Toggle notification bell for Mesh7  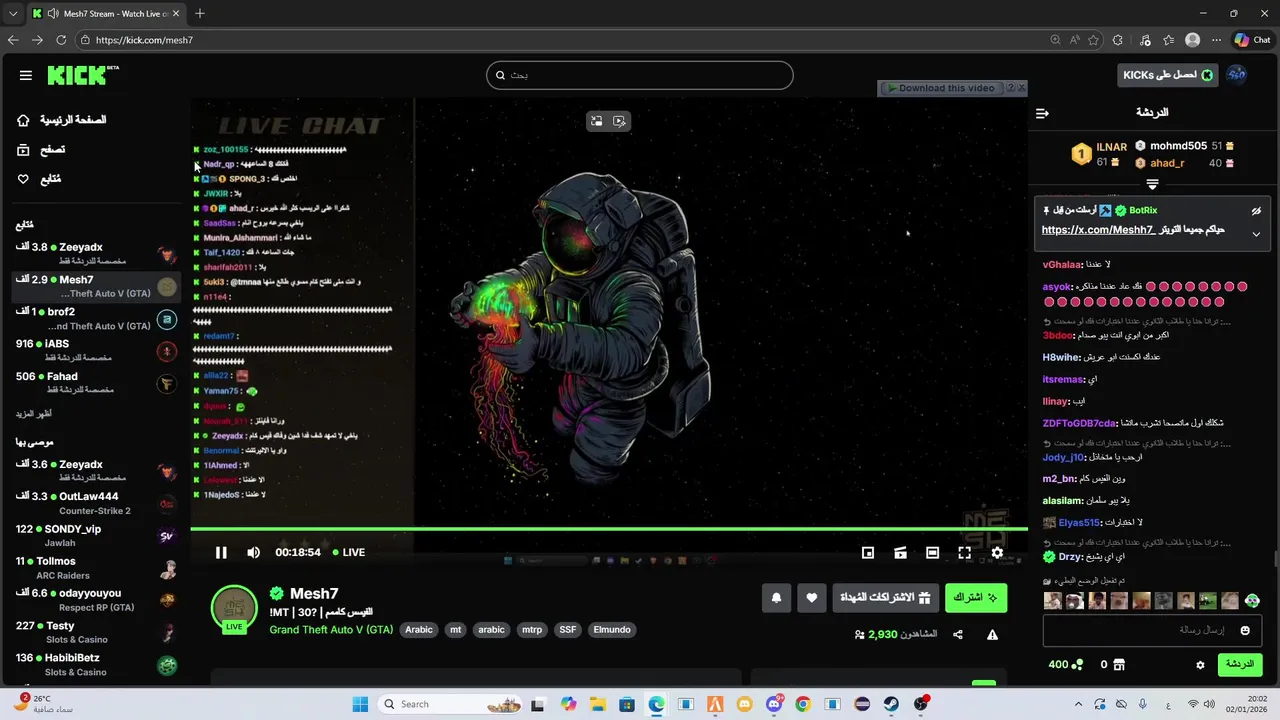pyautogui.click(x=776, y=598)
